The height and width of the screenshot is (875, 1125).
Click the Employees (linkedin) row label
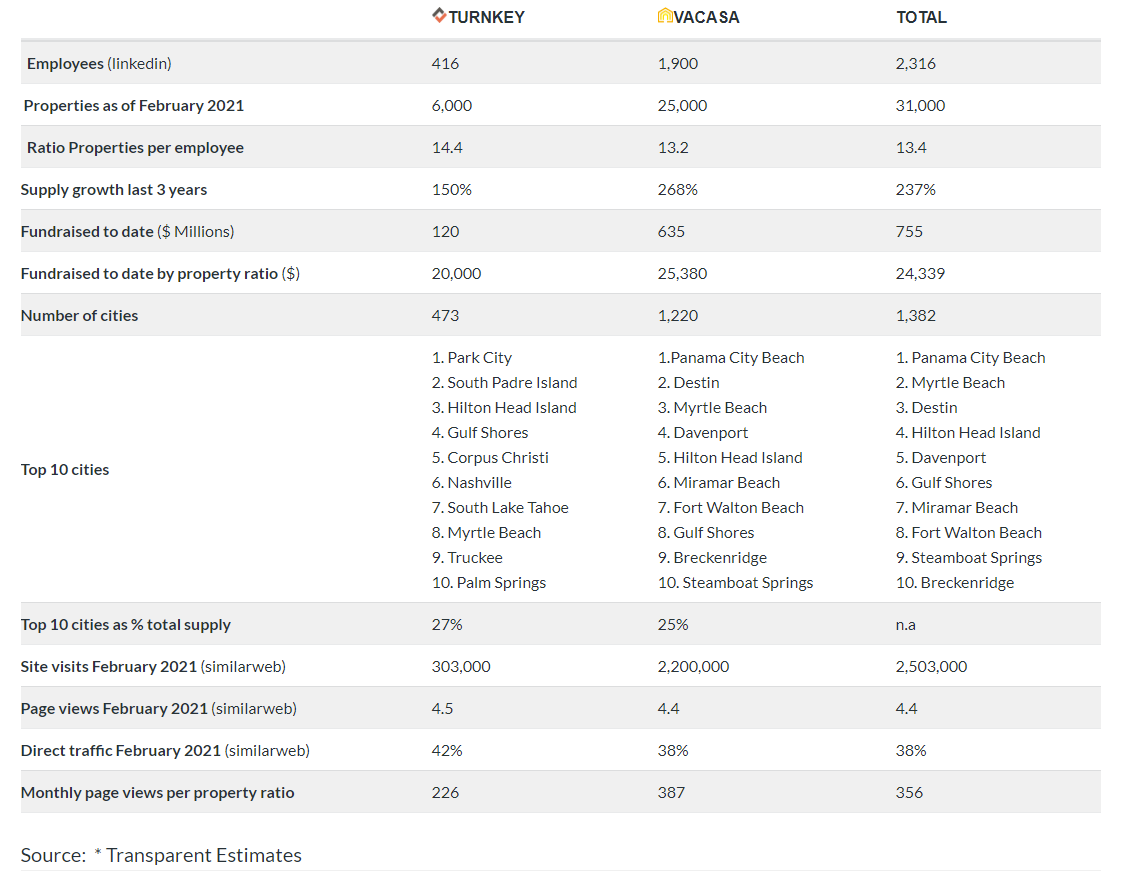(99, 64)
